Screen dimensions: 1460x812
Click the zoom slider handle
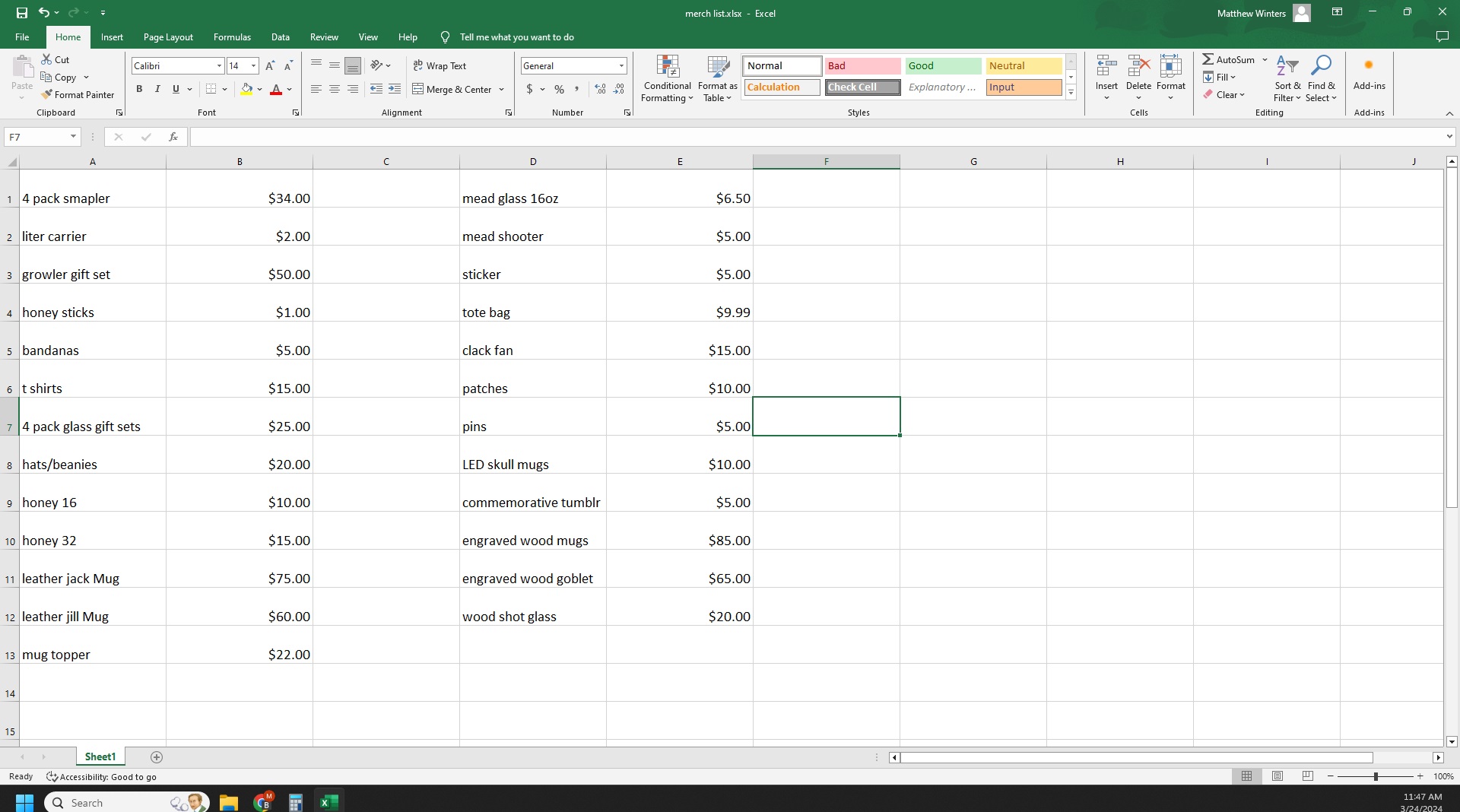[x=1376, y=776]
